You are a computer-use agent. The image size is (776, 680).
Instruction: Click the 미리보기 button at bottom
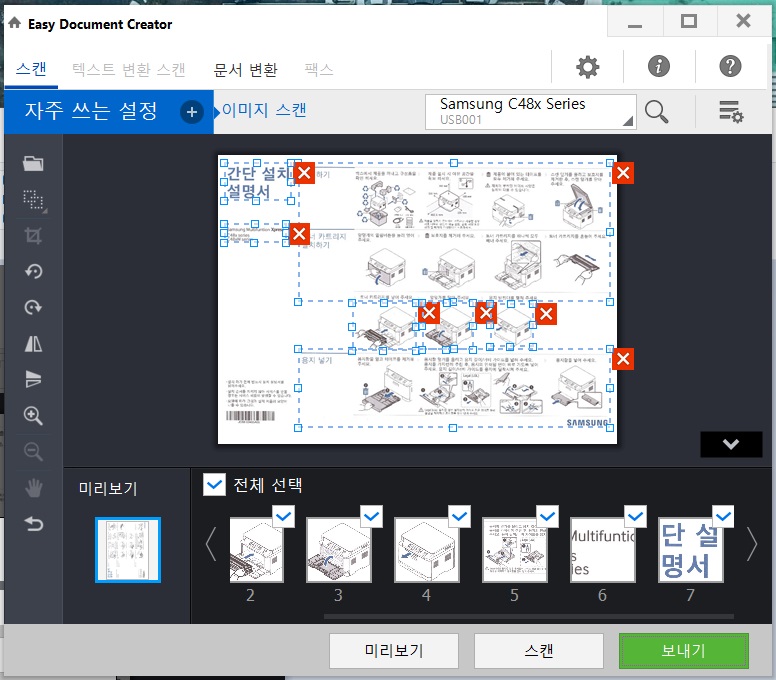click(x=394, y=650)
